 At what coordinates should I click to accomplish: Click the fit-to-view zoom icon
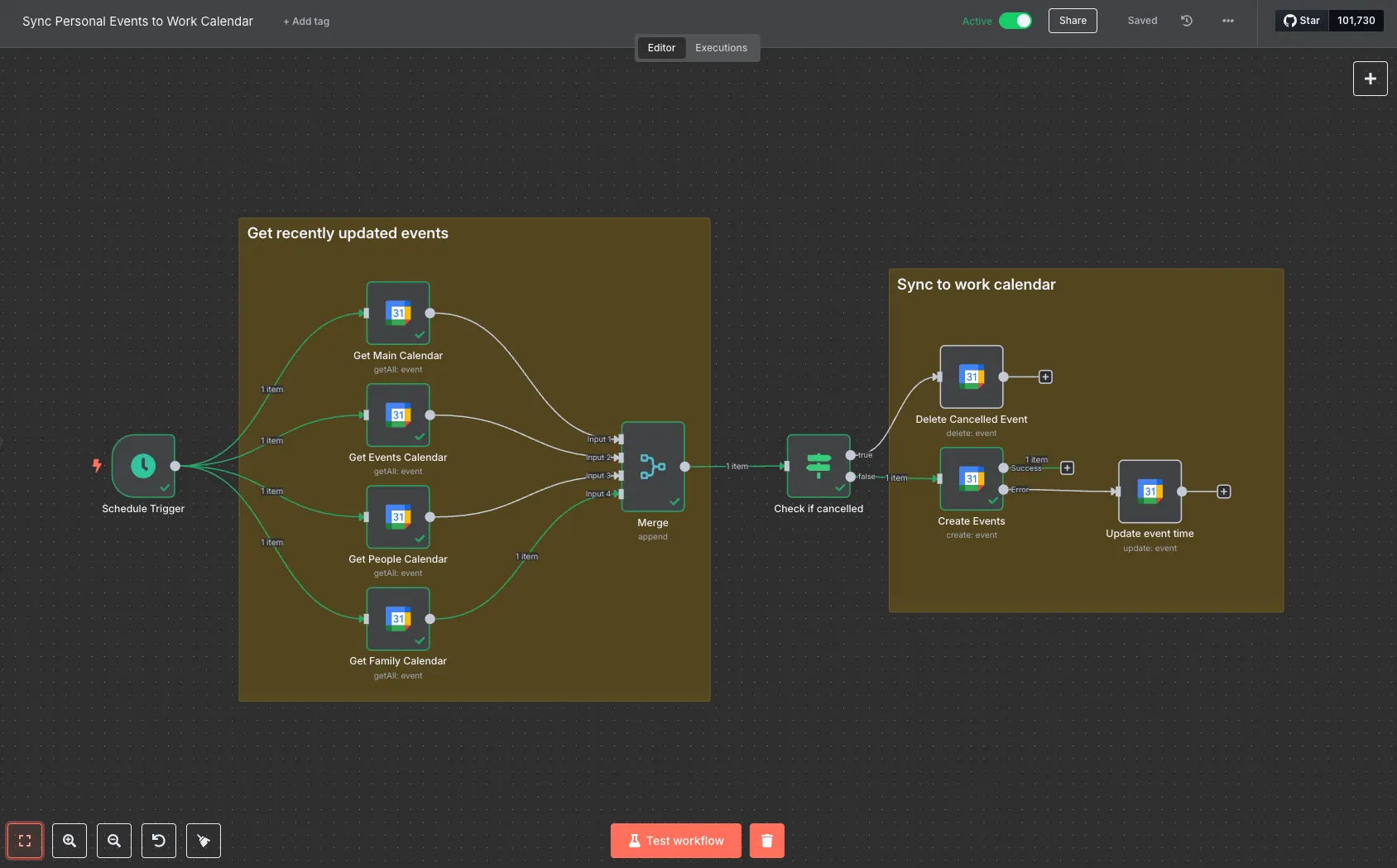25,841
